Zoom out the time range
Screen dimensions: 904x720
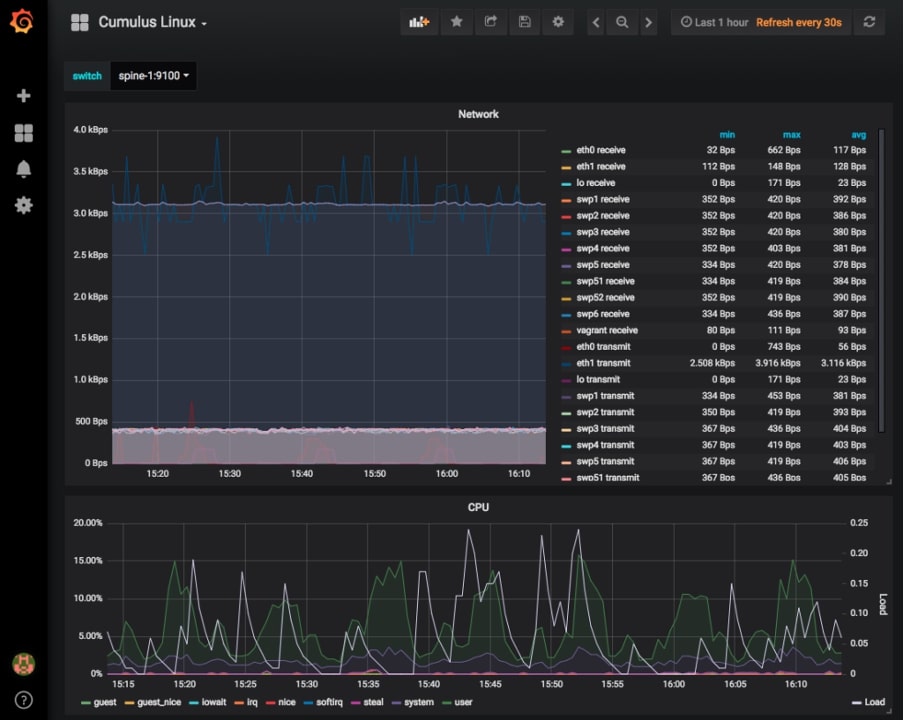pos(622,22)
